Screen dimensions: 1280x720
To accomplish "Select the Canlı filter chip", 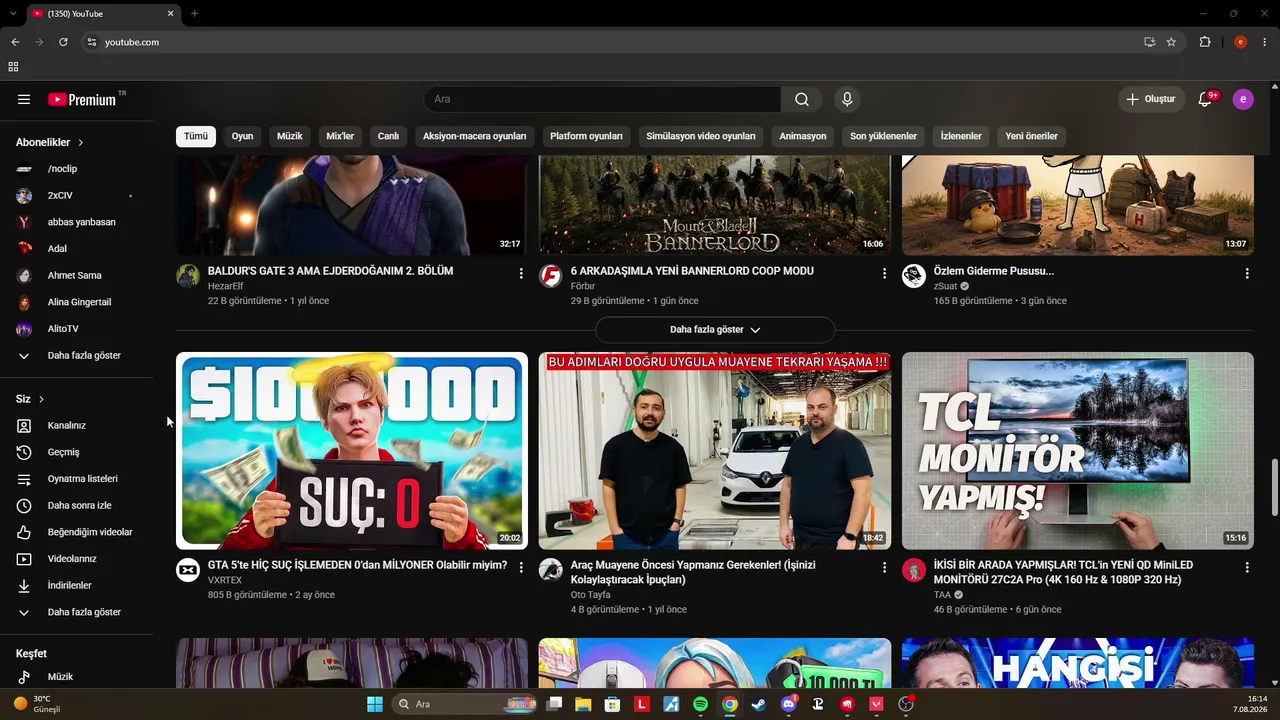I will 388,136.
